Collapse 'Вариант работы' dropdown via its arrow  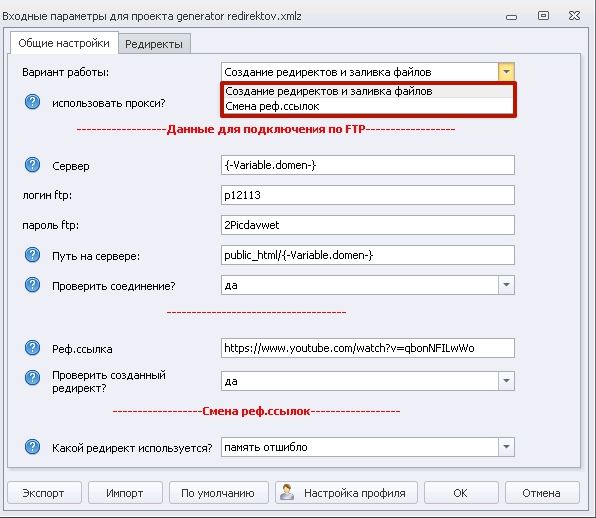506,72
